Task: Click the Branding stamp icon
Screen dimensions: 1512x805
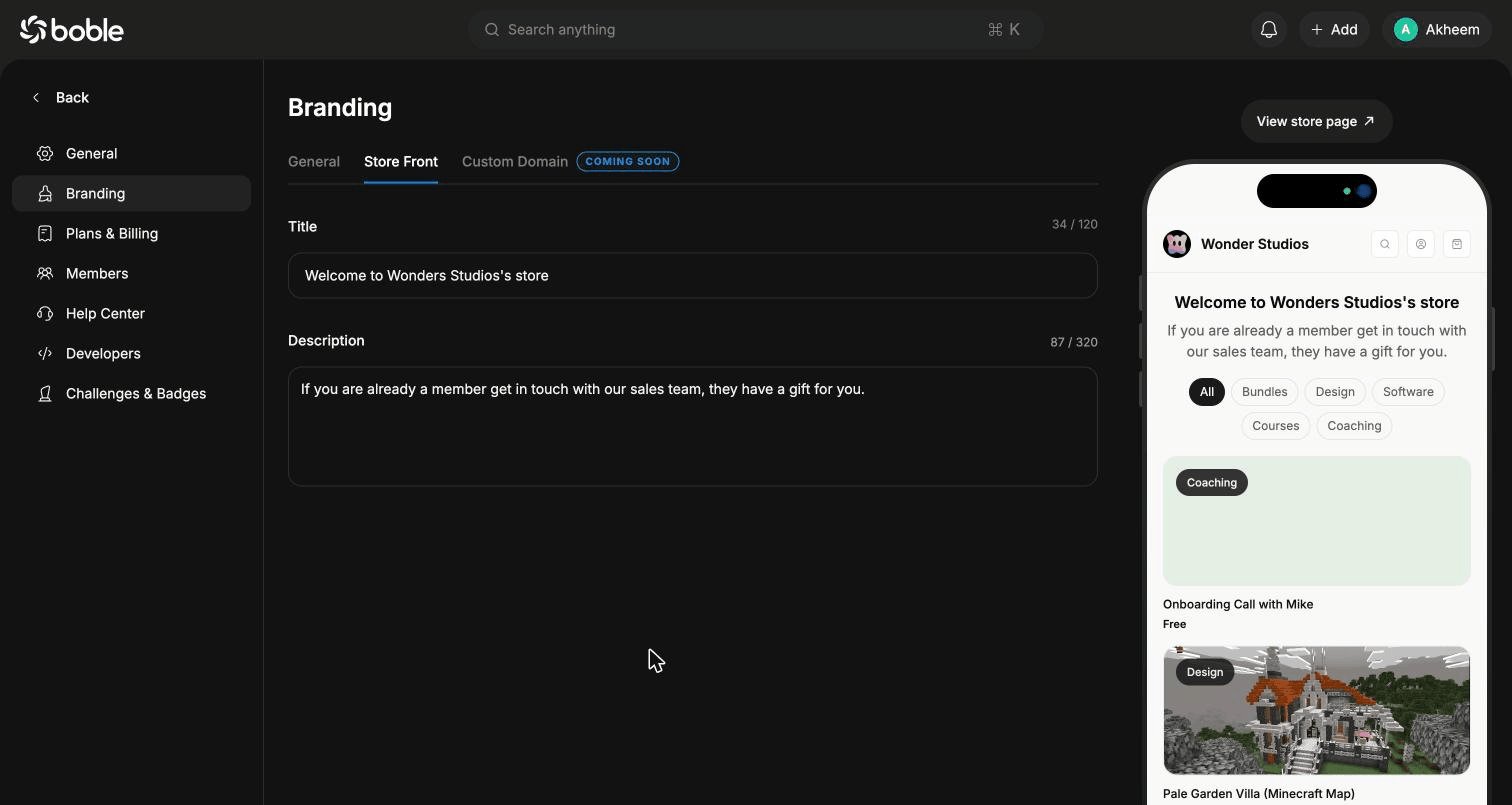Action: tap(45, 193)
